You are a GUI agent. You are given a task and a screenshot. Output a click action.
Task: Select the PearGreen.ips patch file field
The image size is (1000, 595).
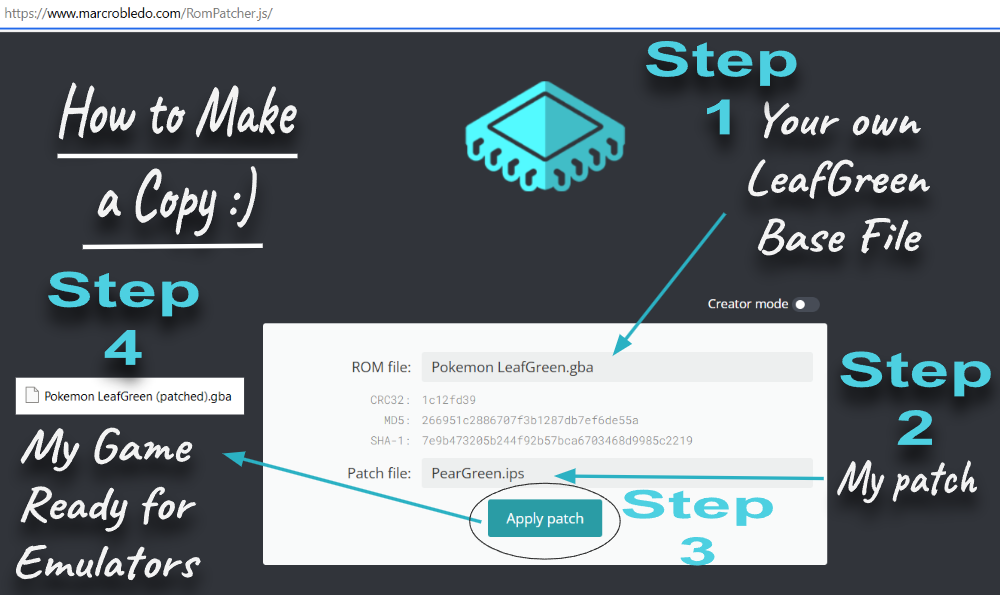616,473
